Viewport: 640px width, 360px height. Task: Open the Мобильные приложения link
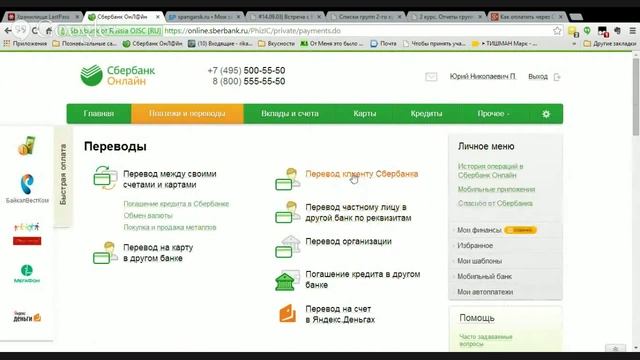[x=496, y=189]
